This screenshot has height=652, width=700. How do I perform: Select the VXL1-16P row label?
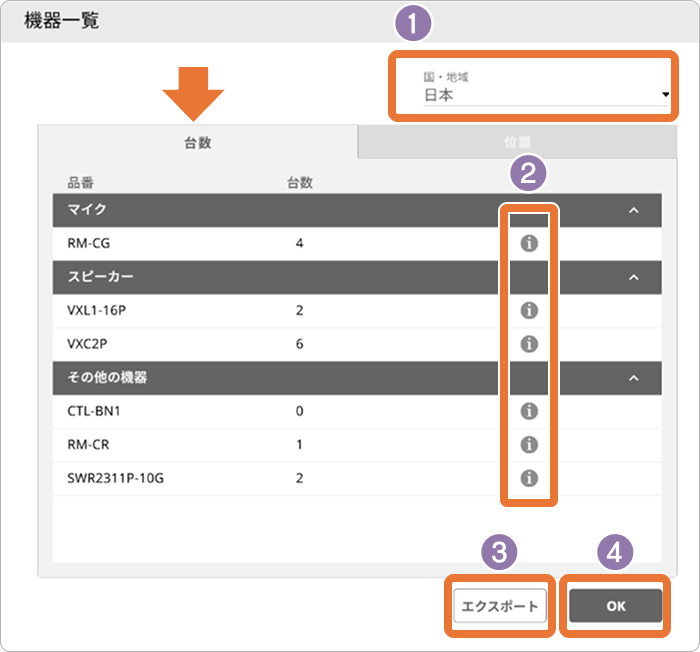pos(96,310)
